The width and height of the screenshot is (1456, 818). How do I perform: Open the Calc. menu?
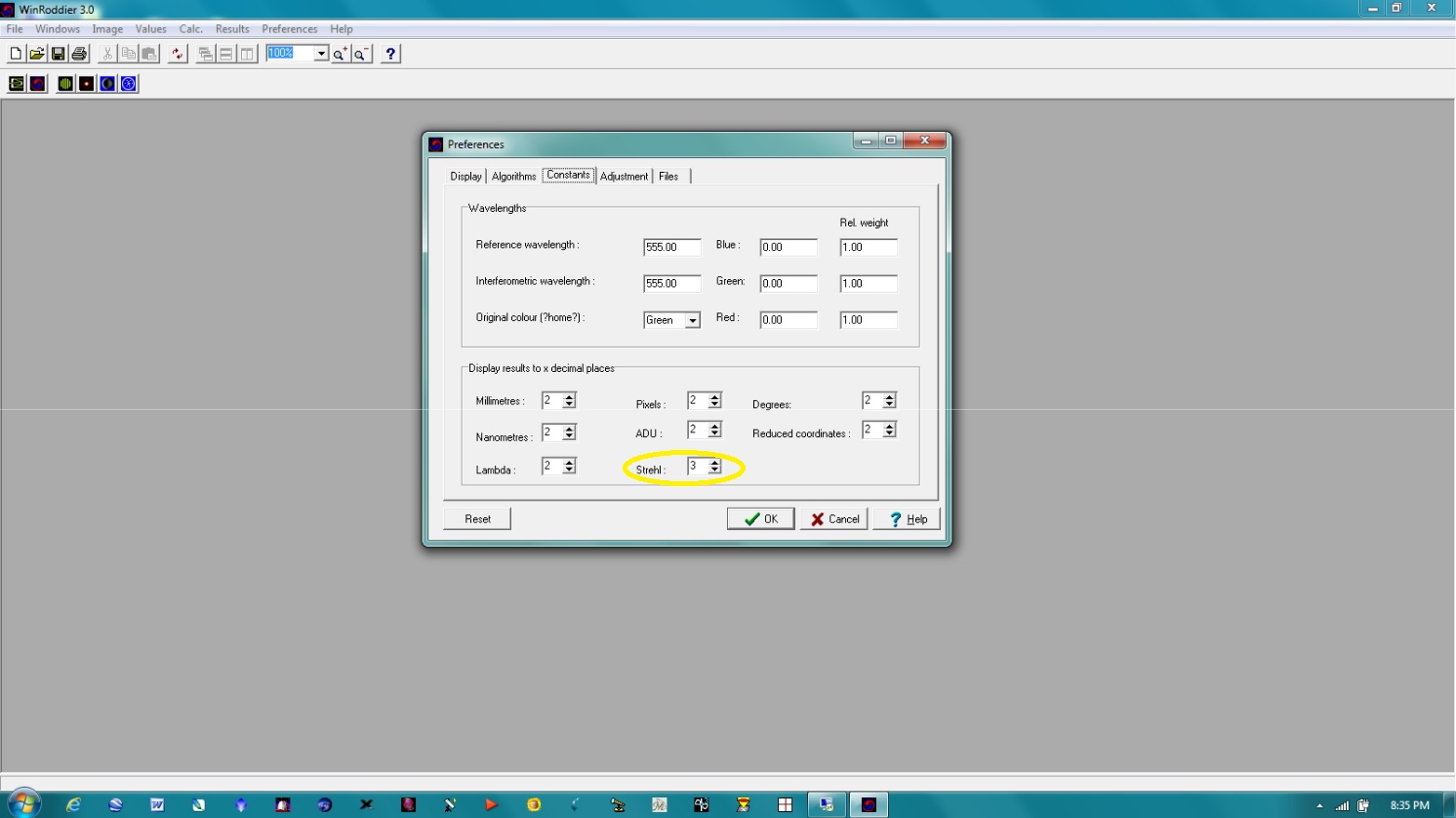pyautogui.click(x=190, y=29)
